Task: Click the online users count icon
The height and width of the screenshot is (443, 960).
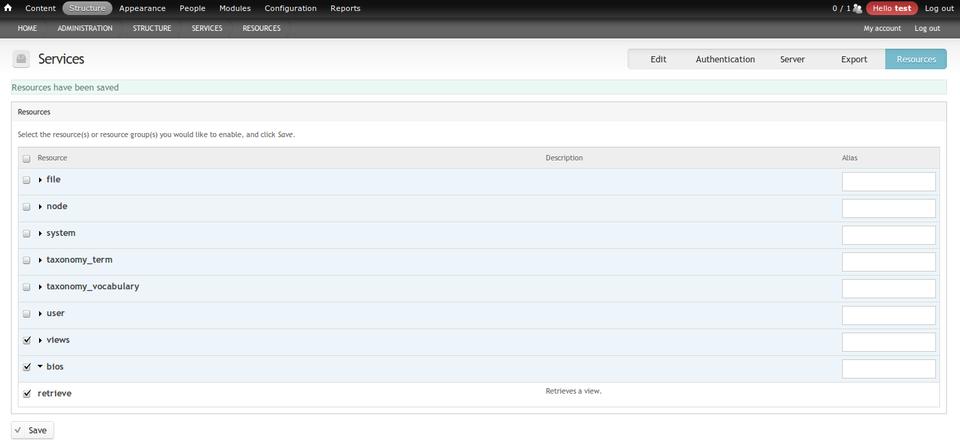Action: click(857, 8)
